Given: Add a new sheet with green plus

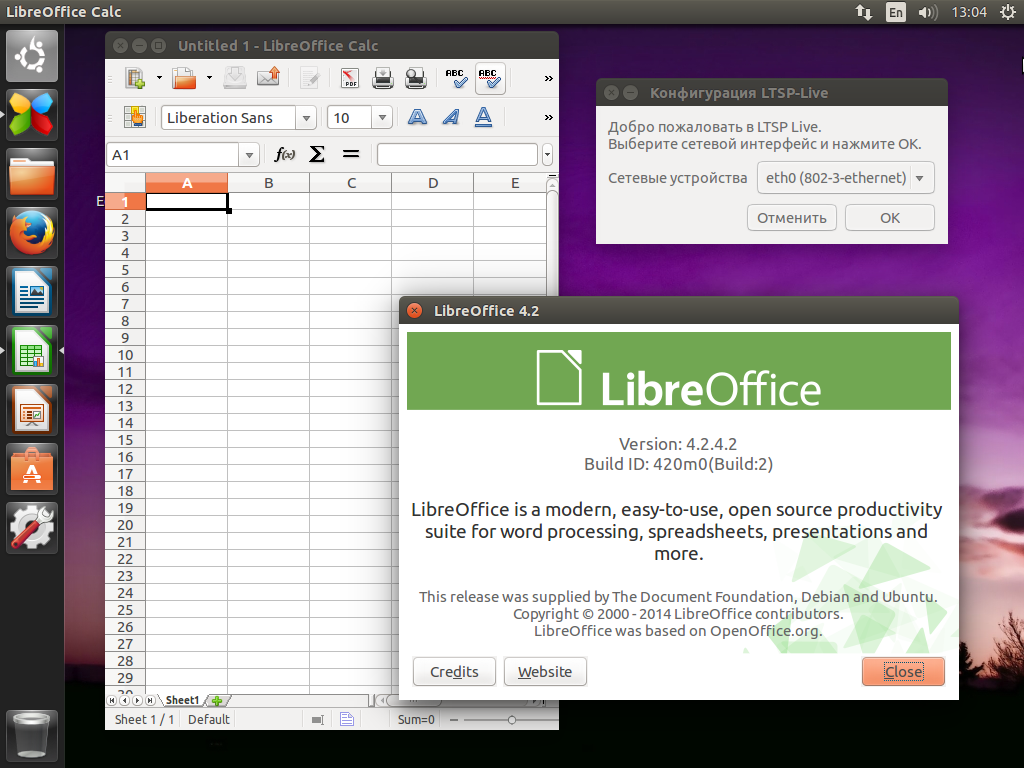Looking at the screenshot, I should 217,701.
